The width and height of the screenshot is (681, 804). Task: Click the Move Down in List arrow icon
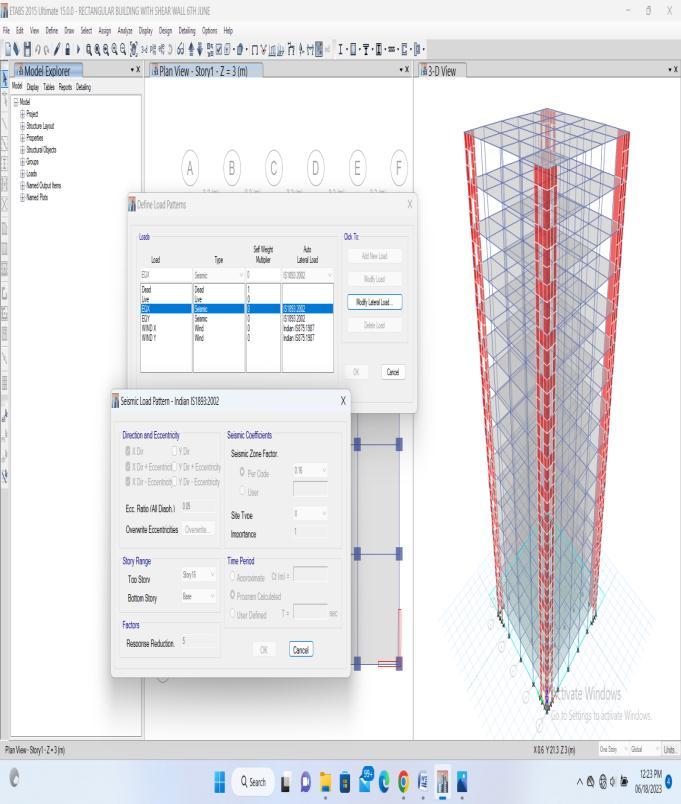200,49
